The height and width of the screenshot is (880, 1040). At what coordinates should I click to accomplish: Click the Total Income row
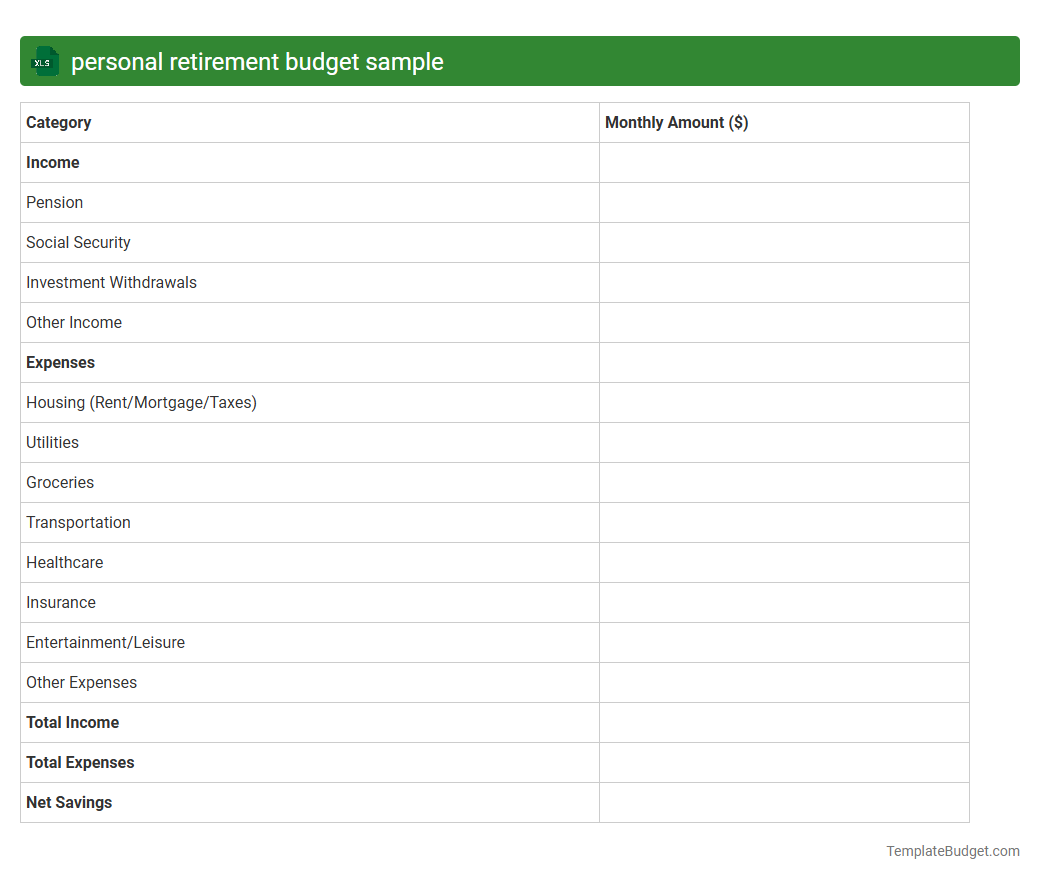tap(72, 722)
